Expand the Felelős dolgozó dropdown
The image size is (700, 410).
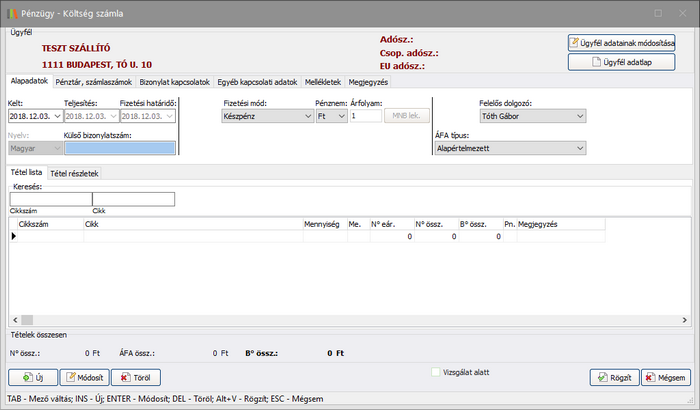579,116
